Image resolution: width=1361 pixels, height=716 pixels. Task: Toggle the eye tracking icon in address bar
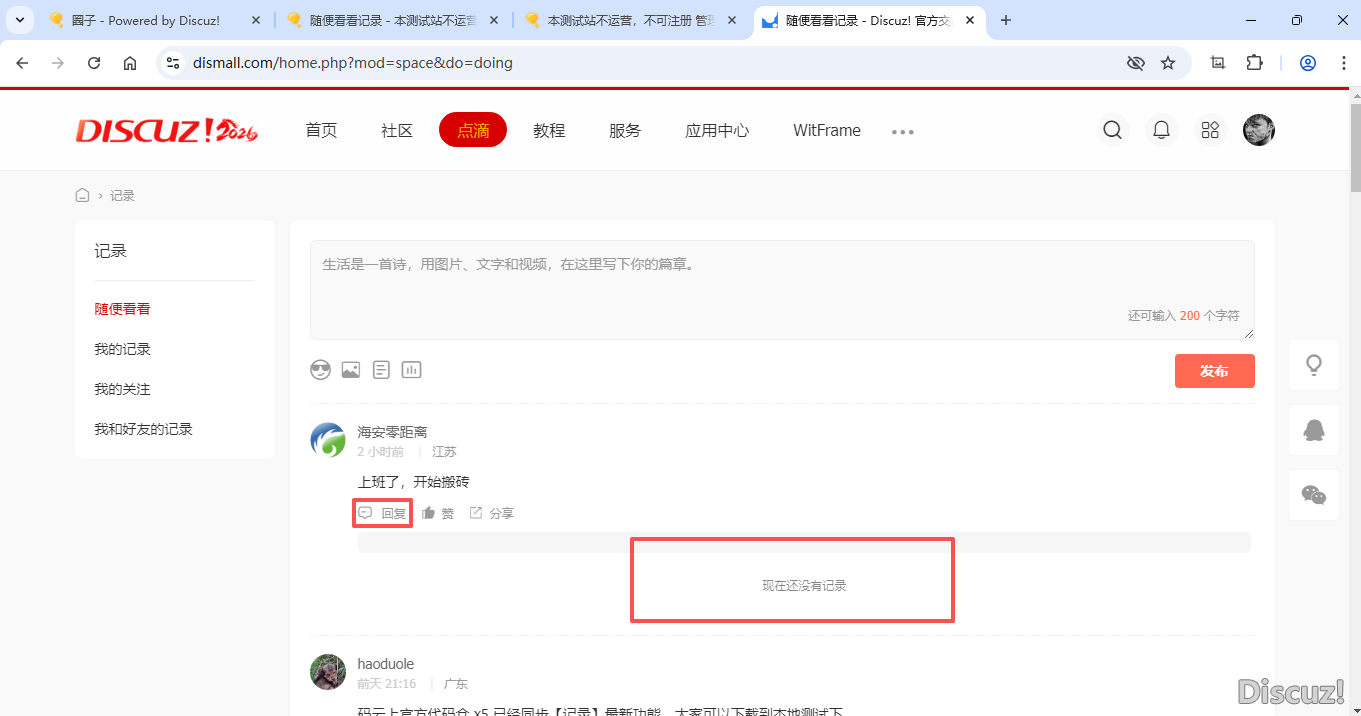point(1135,63)
